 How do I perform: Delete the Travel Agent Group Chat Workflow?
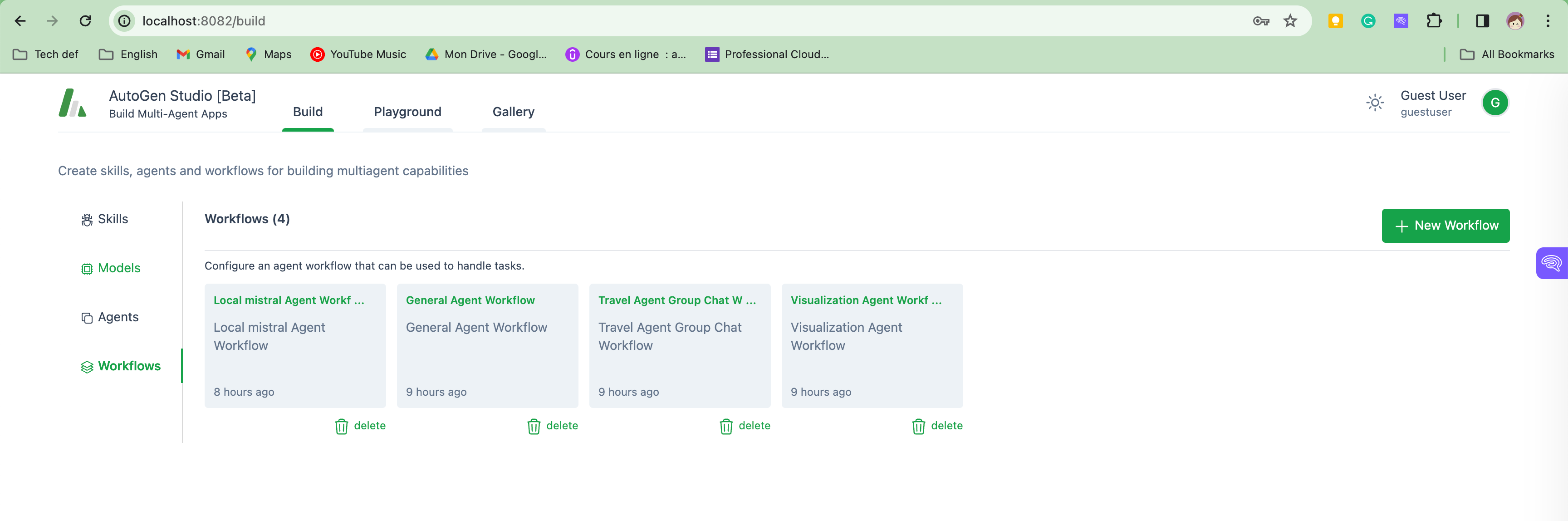tap(745, 426)
